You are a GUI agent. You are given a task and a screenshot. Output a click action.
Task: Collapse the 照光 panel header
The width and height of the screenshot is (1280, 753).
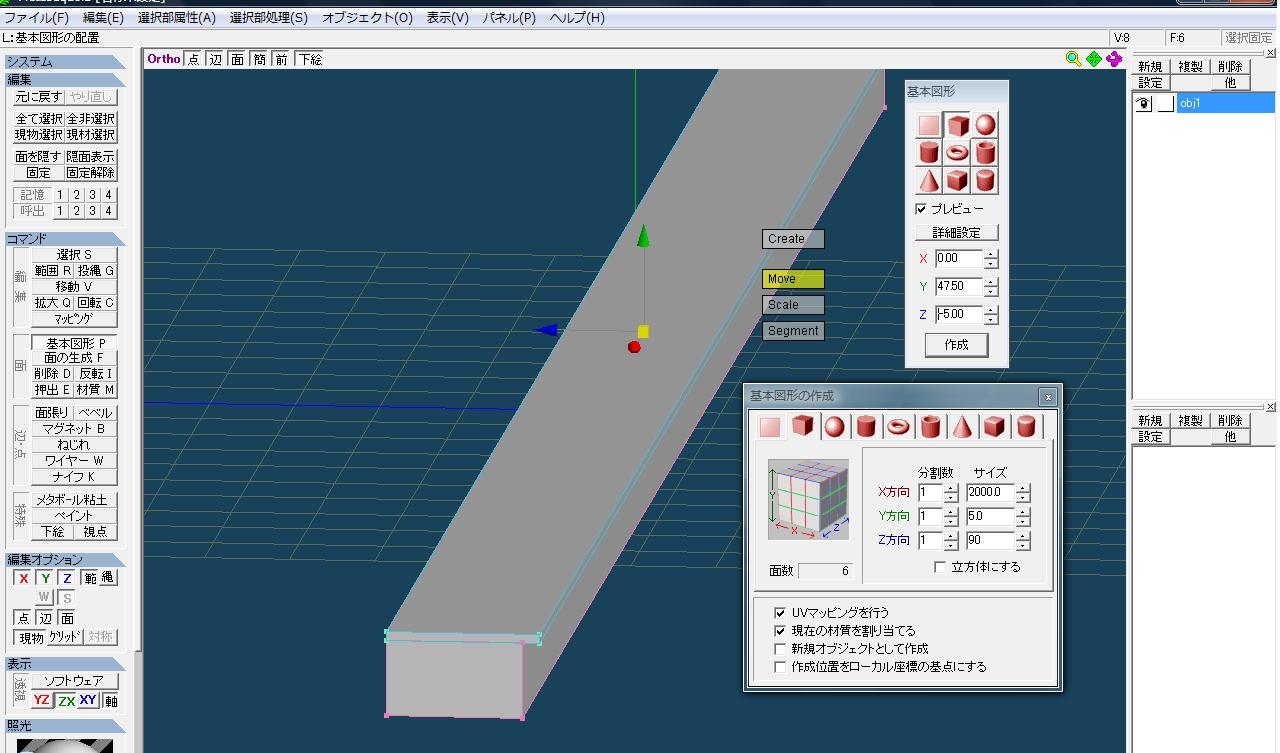[65, 726]
